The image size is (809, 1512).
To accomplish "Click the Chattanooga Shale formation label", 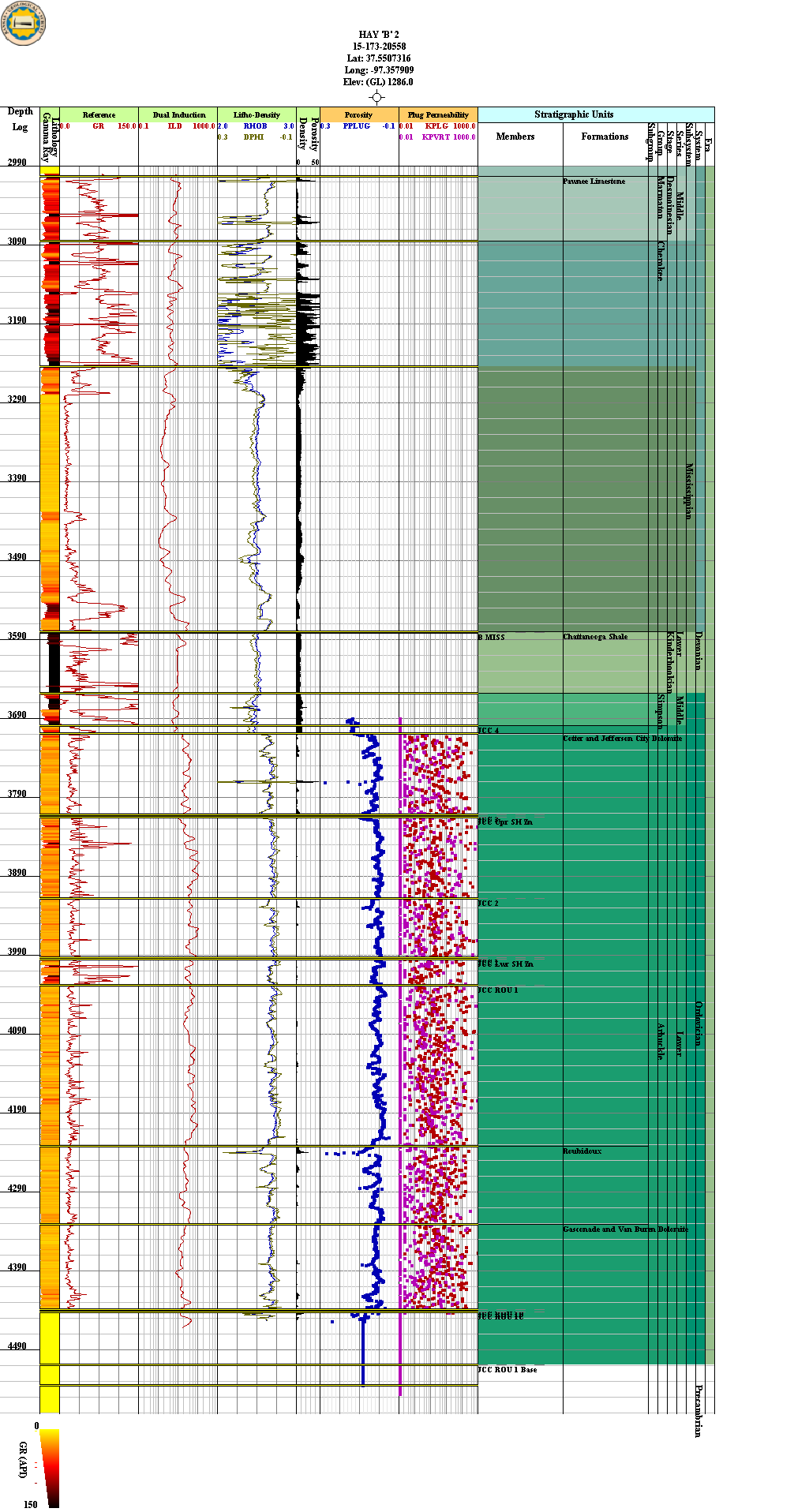I will point(595,637).
